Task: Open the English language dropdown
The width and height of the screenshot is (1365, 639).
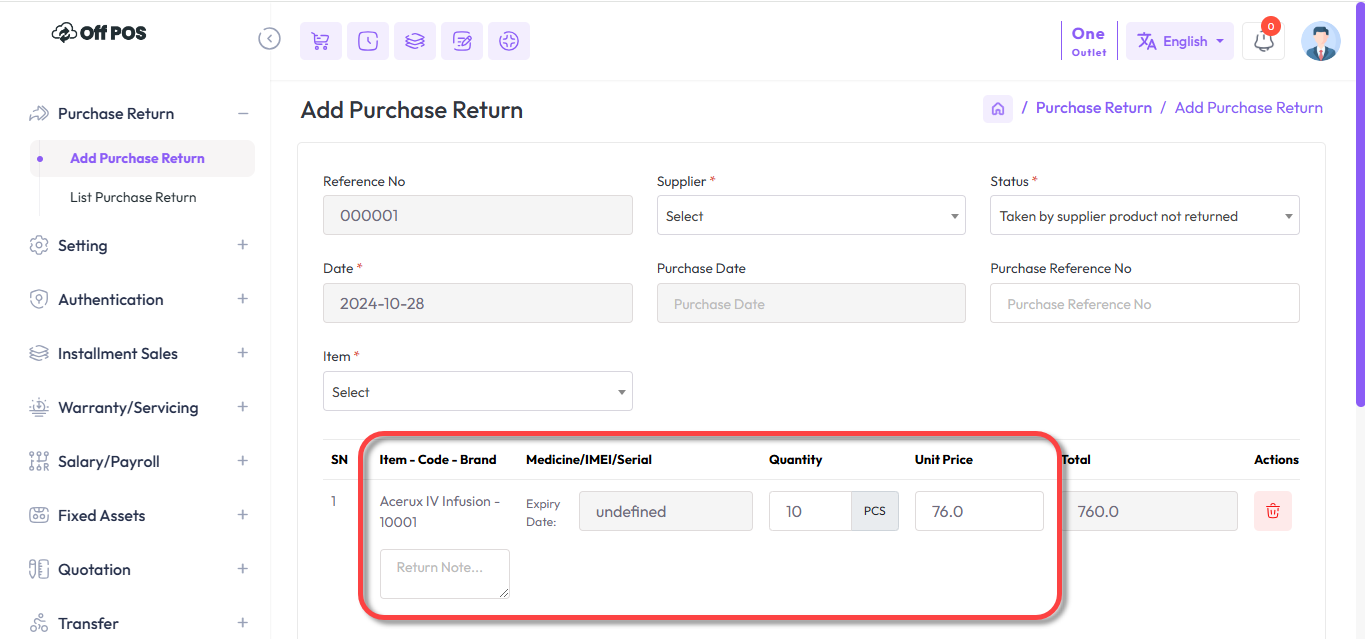Action: click(x=1180, y=41)
